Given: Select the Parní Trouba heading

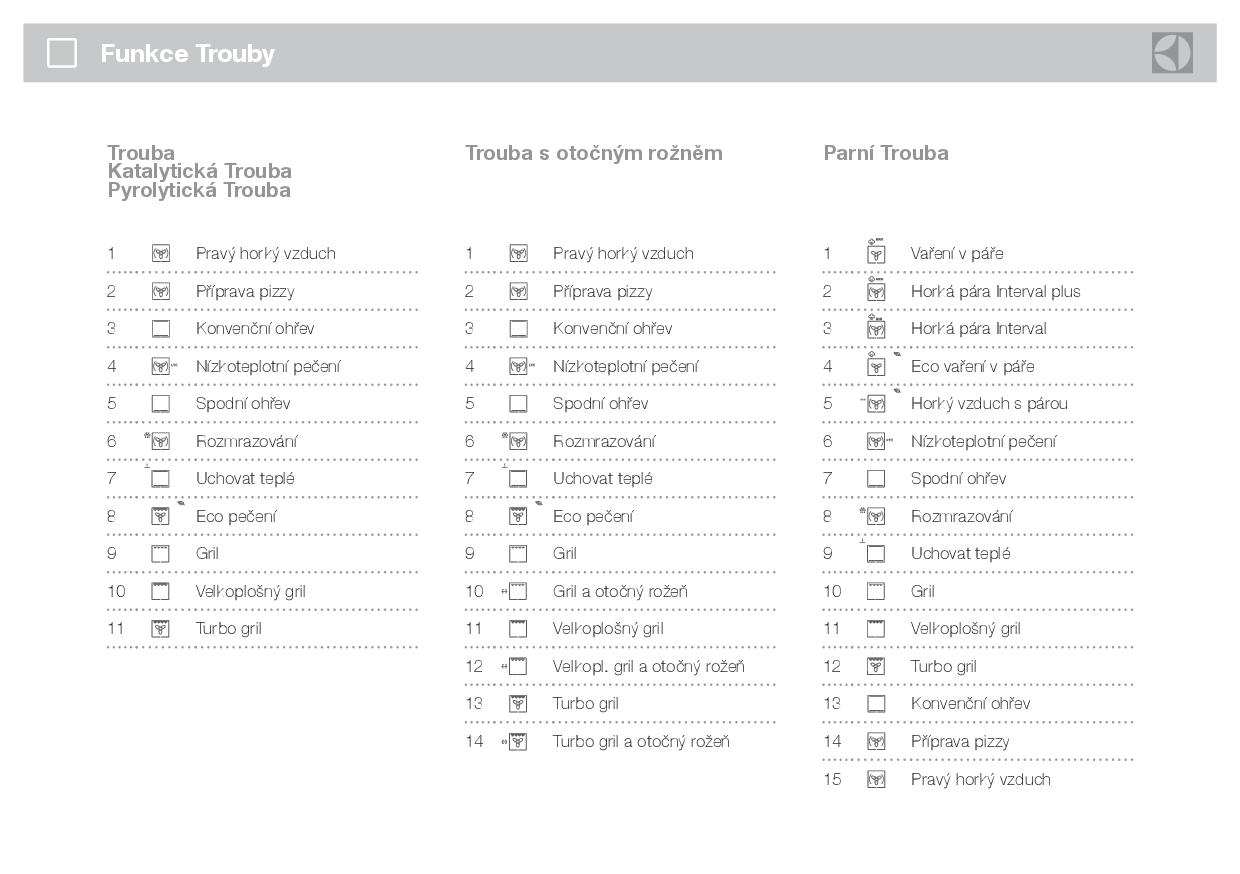Looking at the screenshot, I should click(886, 153).
